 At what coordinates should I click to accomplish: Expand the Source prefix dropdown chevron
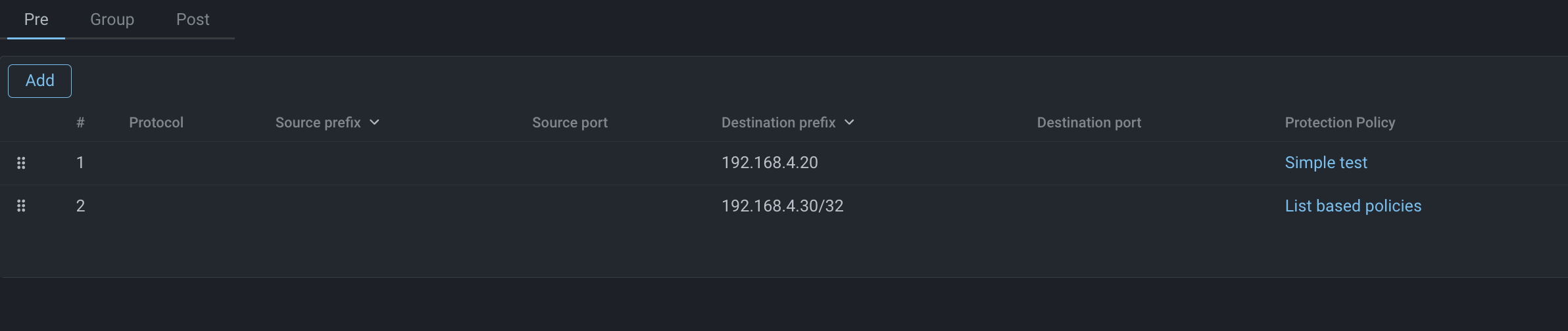(x=375, y=123)
